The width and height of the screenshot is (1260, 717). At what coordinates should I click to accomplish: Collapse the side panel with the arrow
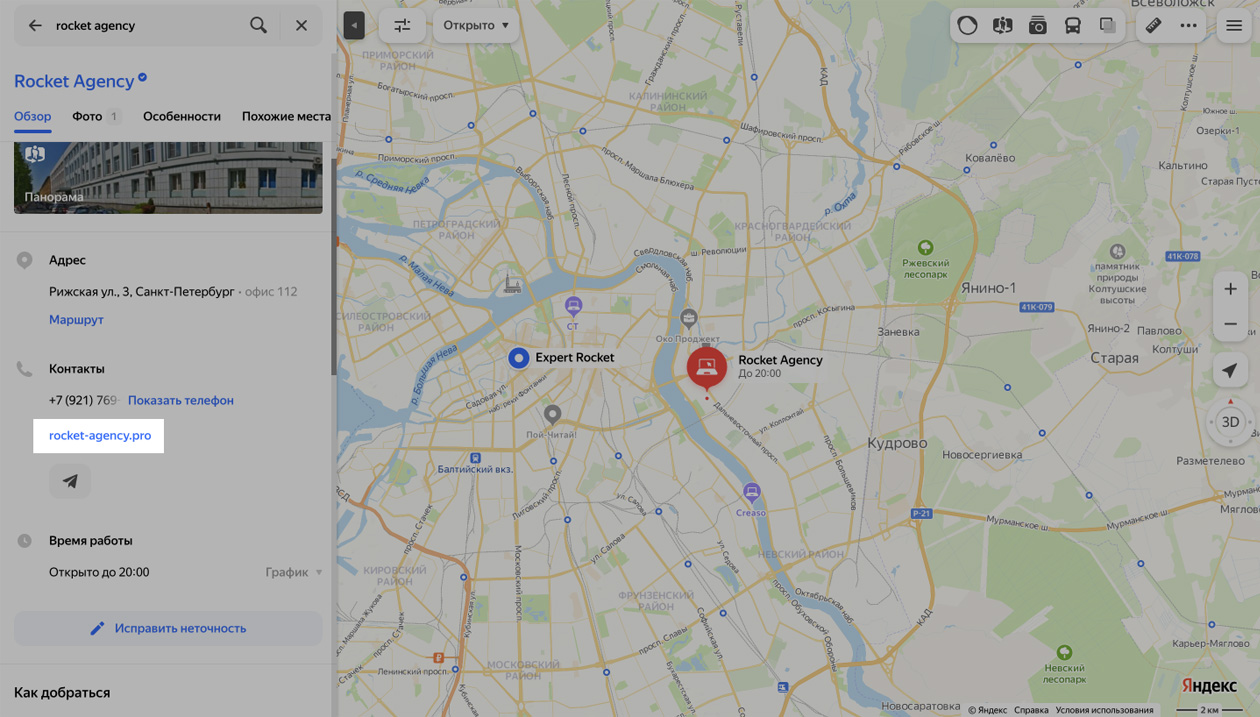[x=354, y=25]
